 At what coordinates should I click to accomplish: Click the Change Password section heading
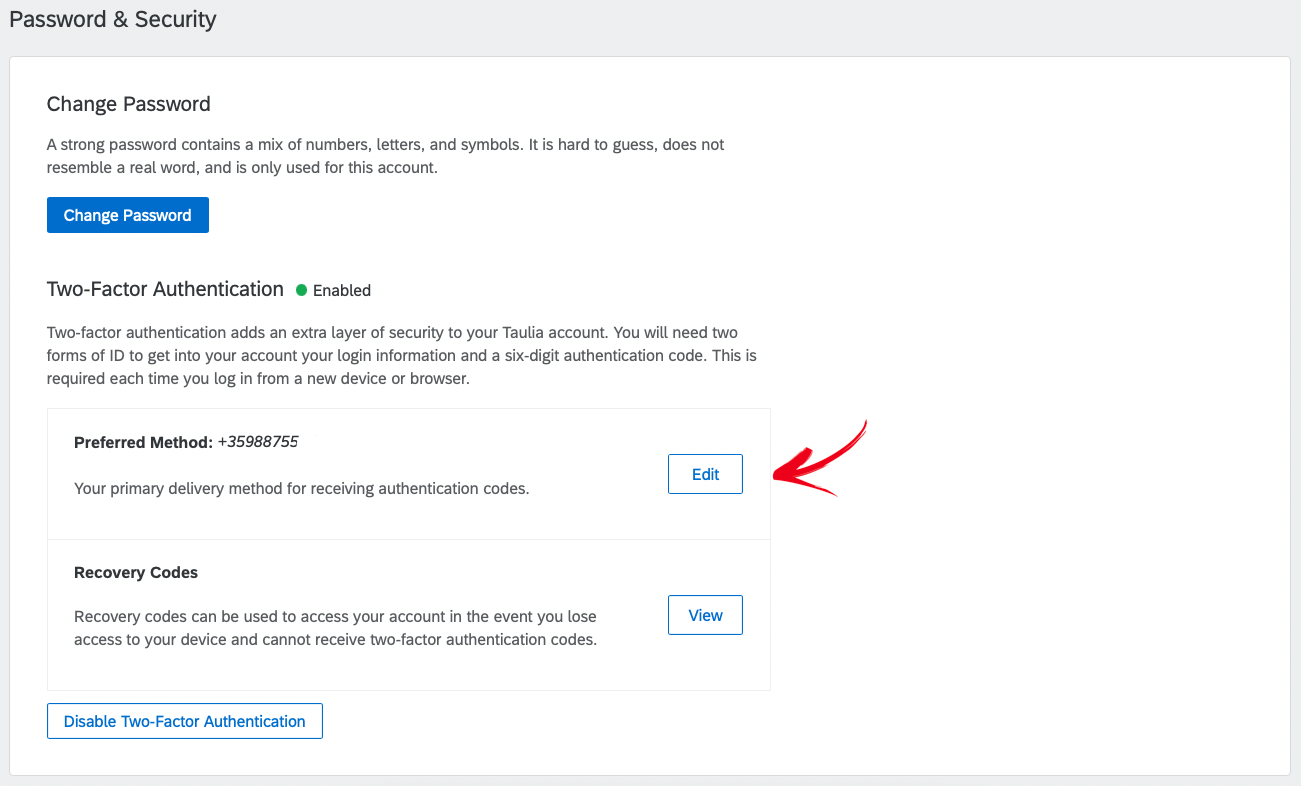(128, 104)
